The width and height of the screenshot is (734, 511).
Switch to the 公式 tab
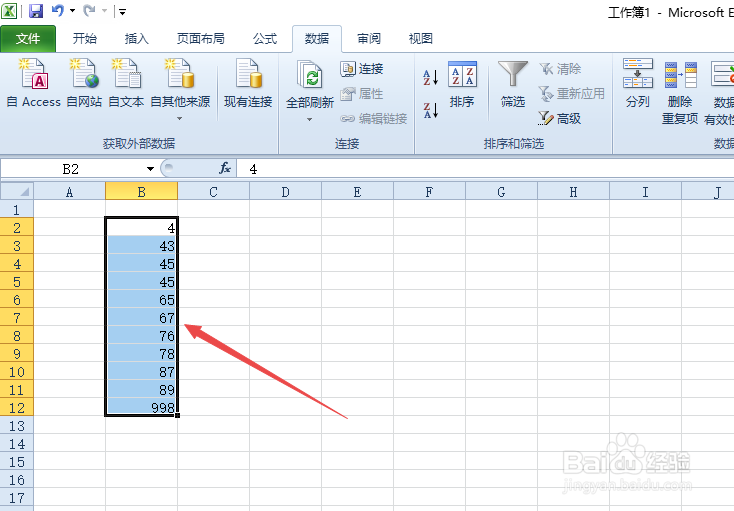coord(265,39)
